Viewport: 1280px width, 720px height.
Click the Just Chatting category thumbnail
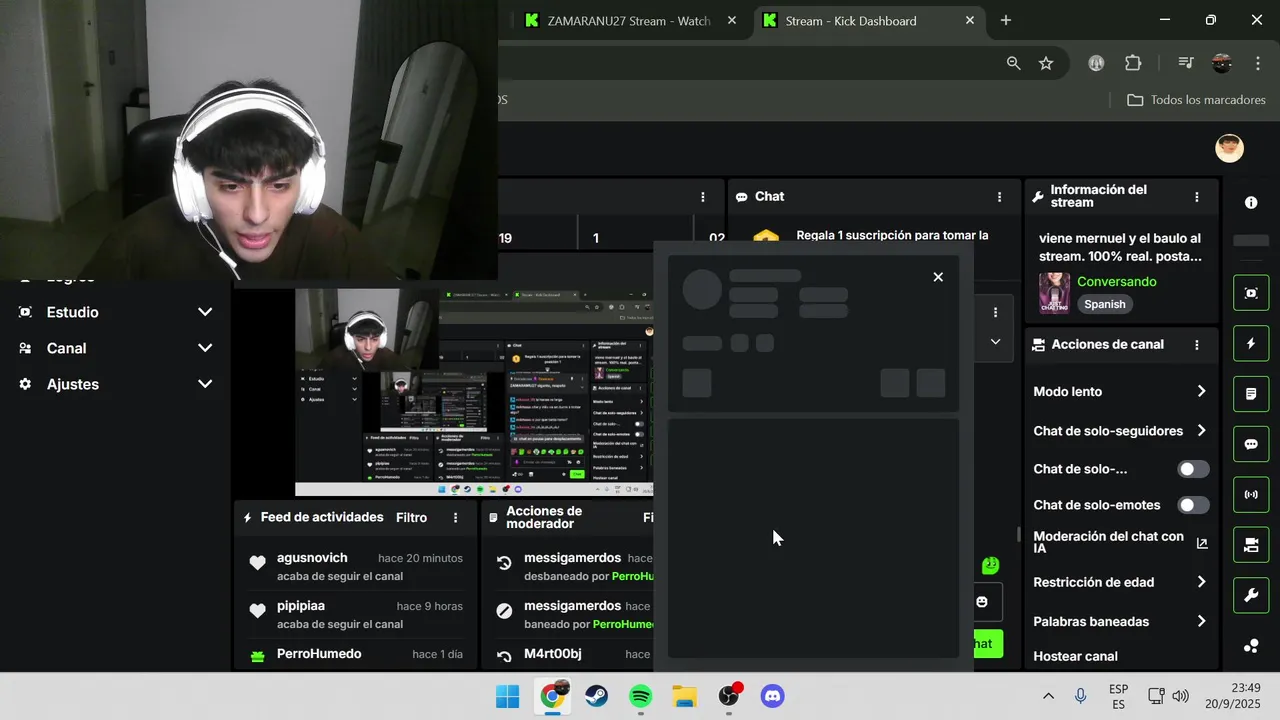(x=1055, y=293)
